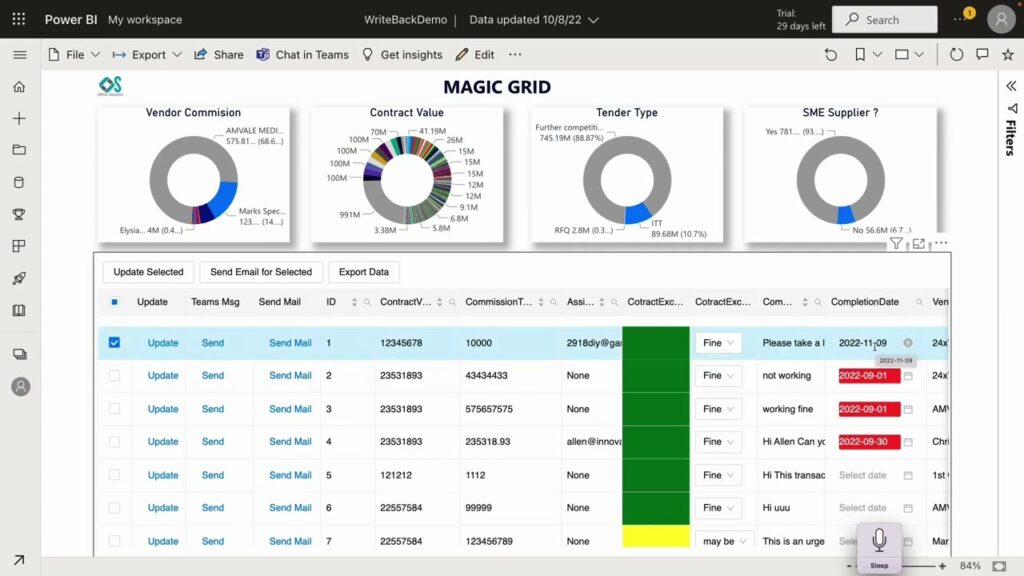The height and width of the screenshot is (576, 1024).
Task: Open Deployment pipelines rocket icon
Action: tap(19, 278)
